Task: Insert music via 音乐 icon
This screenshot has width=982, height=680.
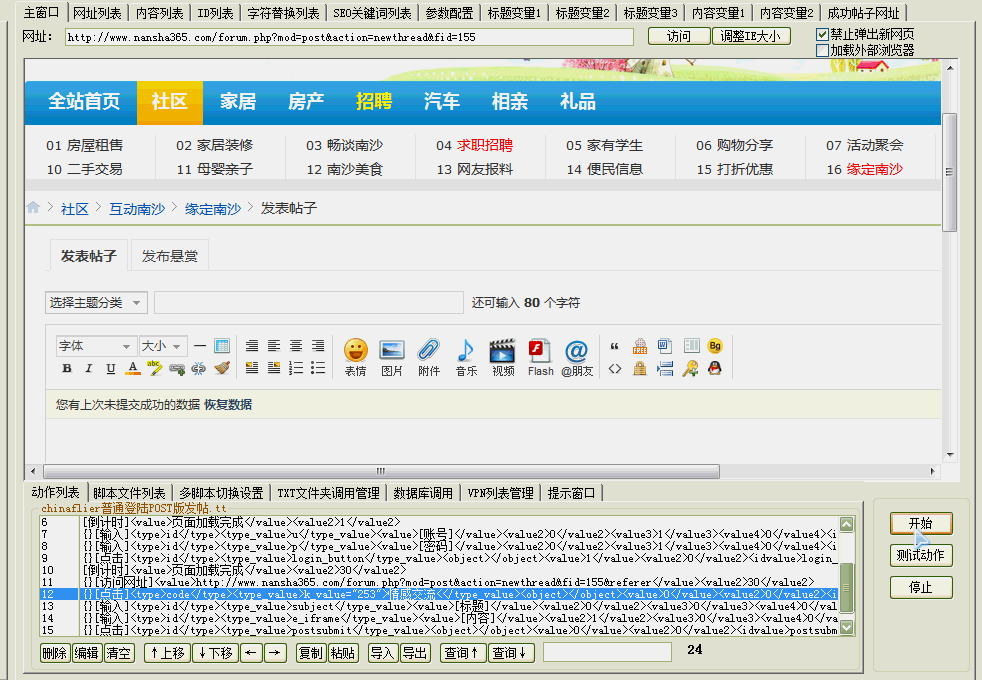Action: (x=466, y=358)
